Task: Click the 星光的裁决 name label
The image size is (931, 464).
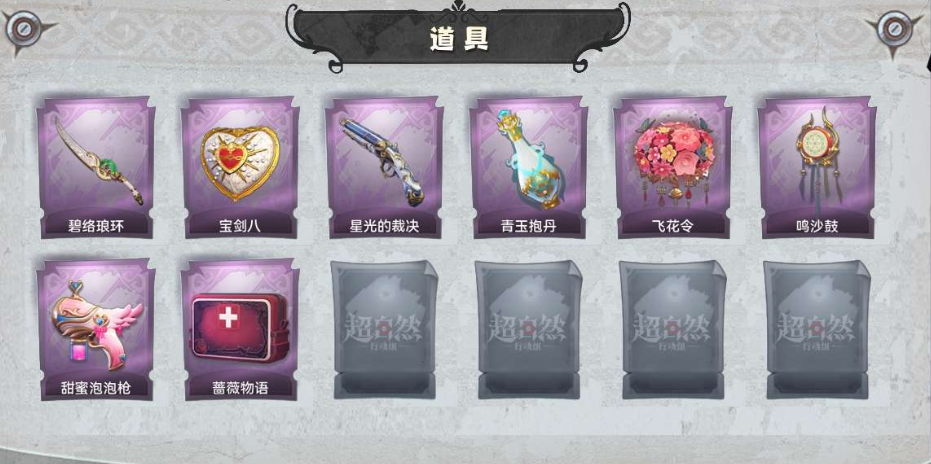Action: tap(385, 226)
